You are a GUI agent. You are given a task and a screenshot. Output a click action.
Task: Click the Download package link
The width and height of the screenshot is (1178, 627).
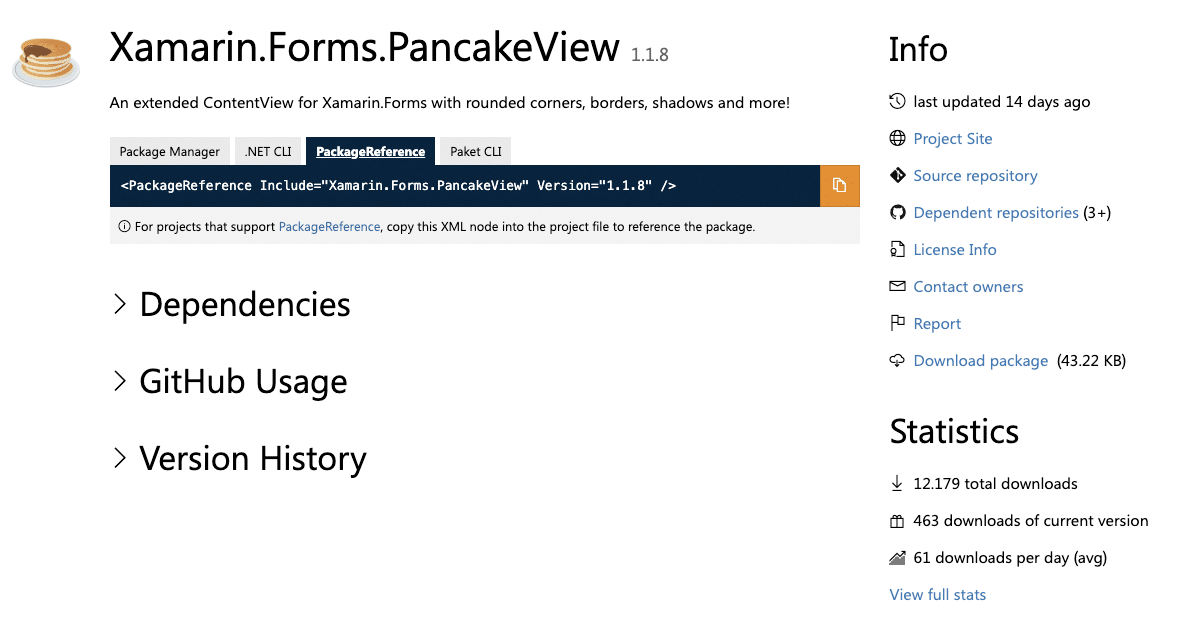tap(980, 361)
